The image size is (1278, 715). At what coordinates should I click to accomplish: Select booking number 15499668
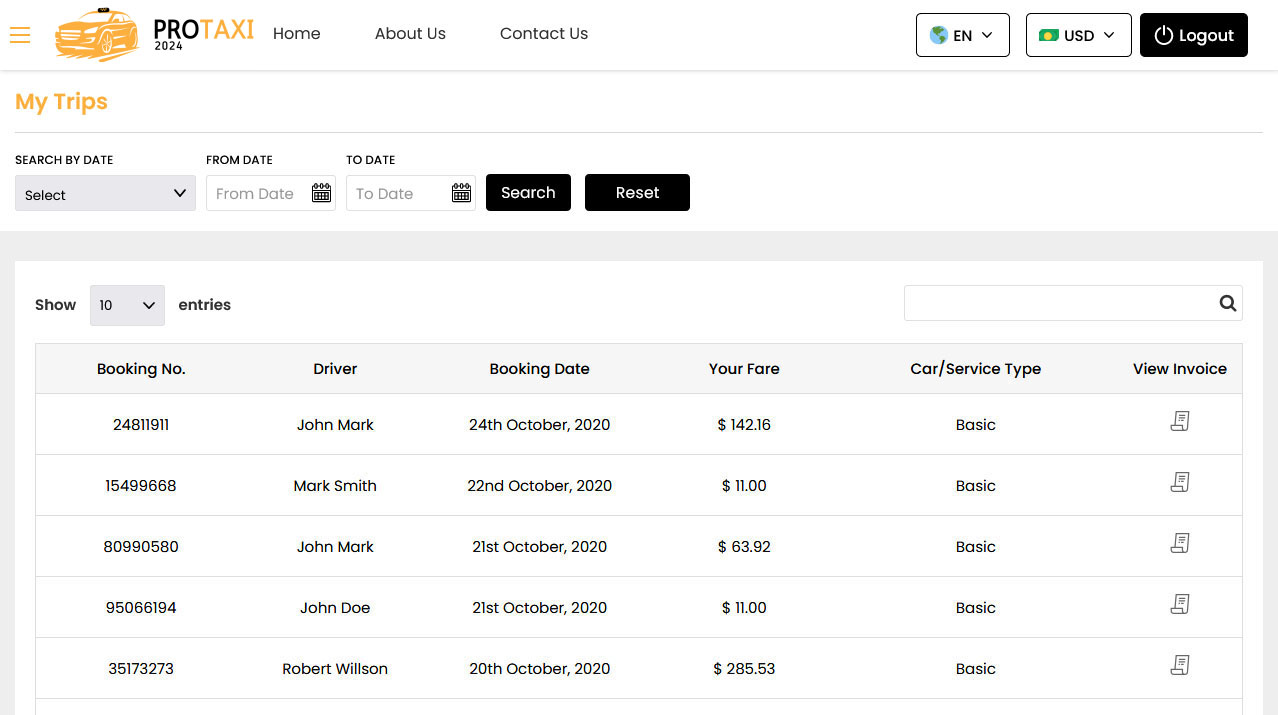[141, 486]
